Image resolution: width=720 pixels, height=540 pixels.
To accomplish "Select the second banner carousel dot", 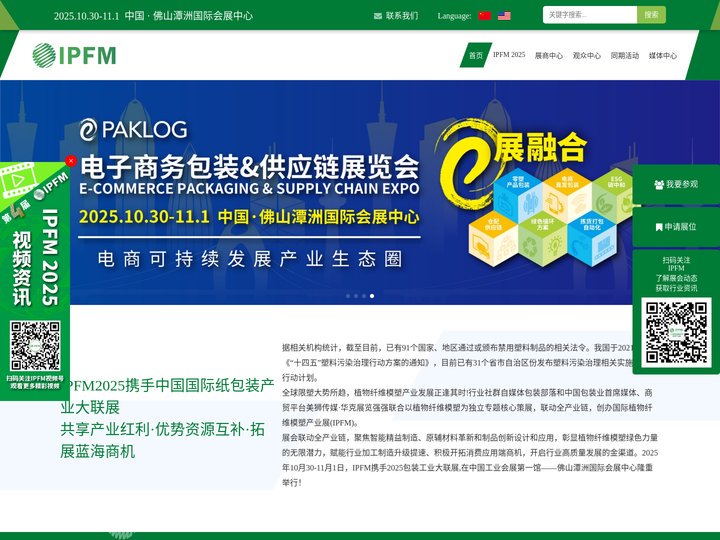I will click(x=356, y=296).
